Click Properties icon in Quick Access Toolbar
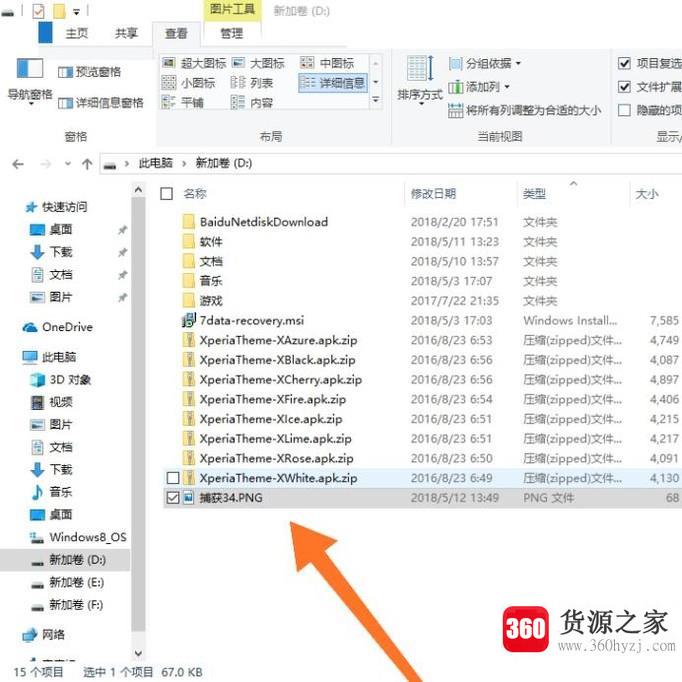Image resolution: width=682 pixels, height=682 pixels. (x=38, y=11)
